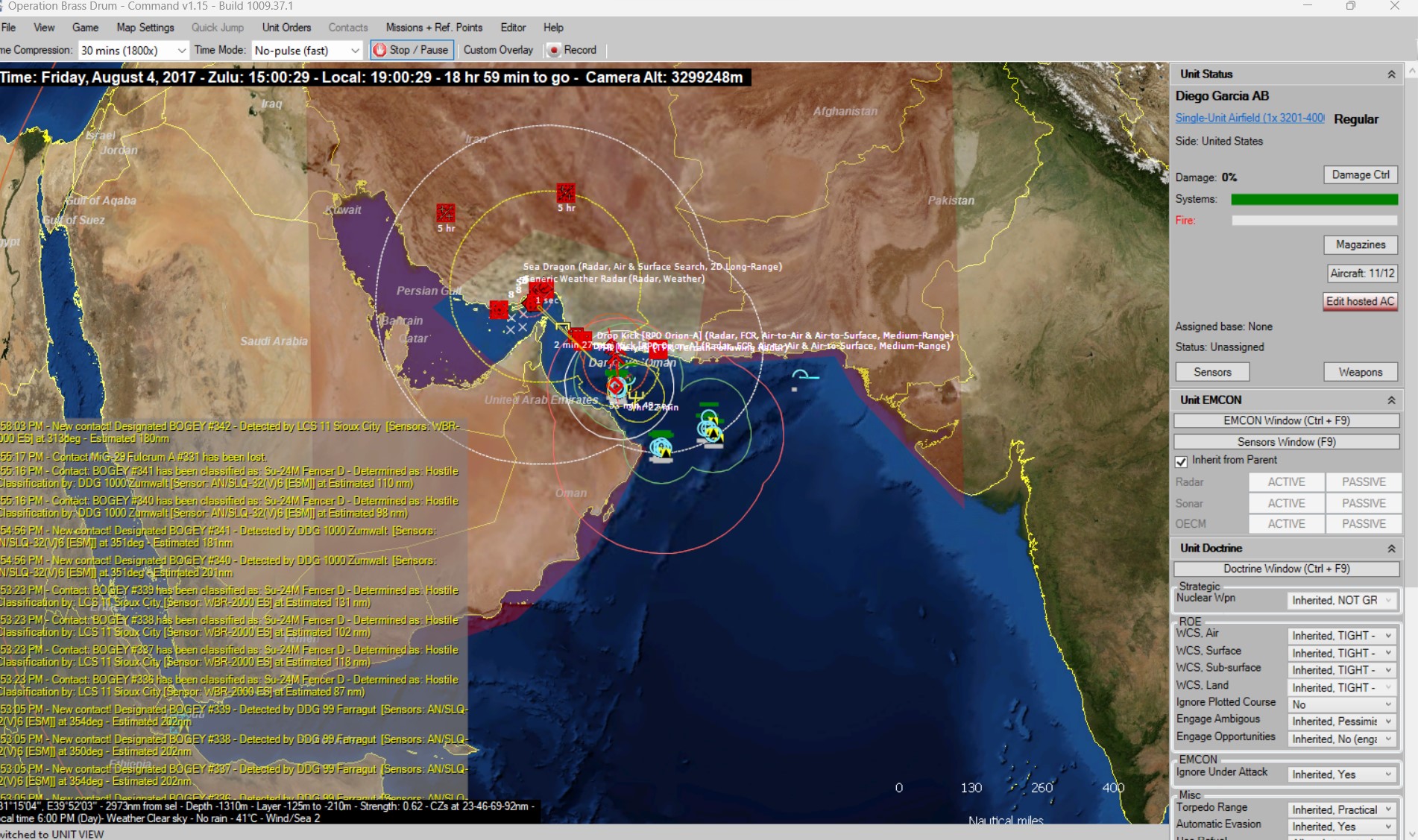The height and width of the screenshot is (840, 1418).
Task: Open Strategic Nuclear Wpn dropdown
Action: [x=1341, y=600]
